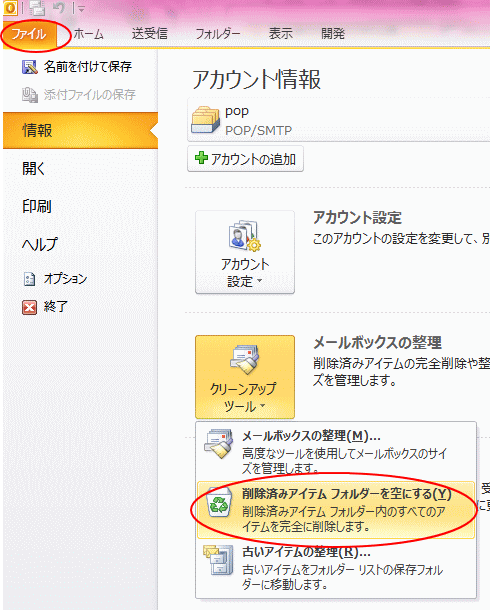This screenshot has height=610, width=490.
Task: Switch to the 送受信 ribbon tab
Action: [150, 34]
